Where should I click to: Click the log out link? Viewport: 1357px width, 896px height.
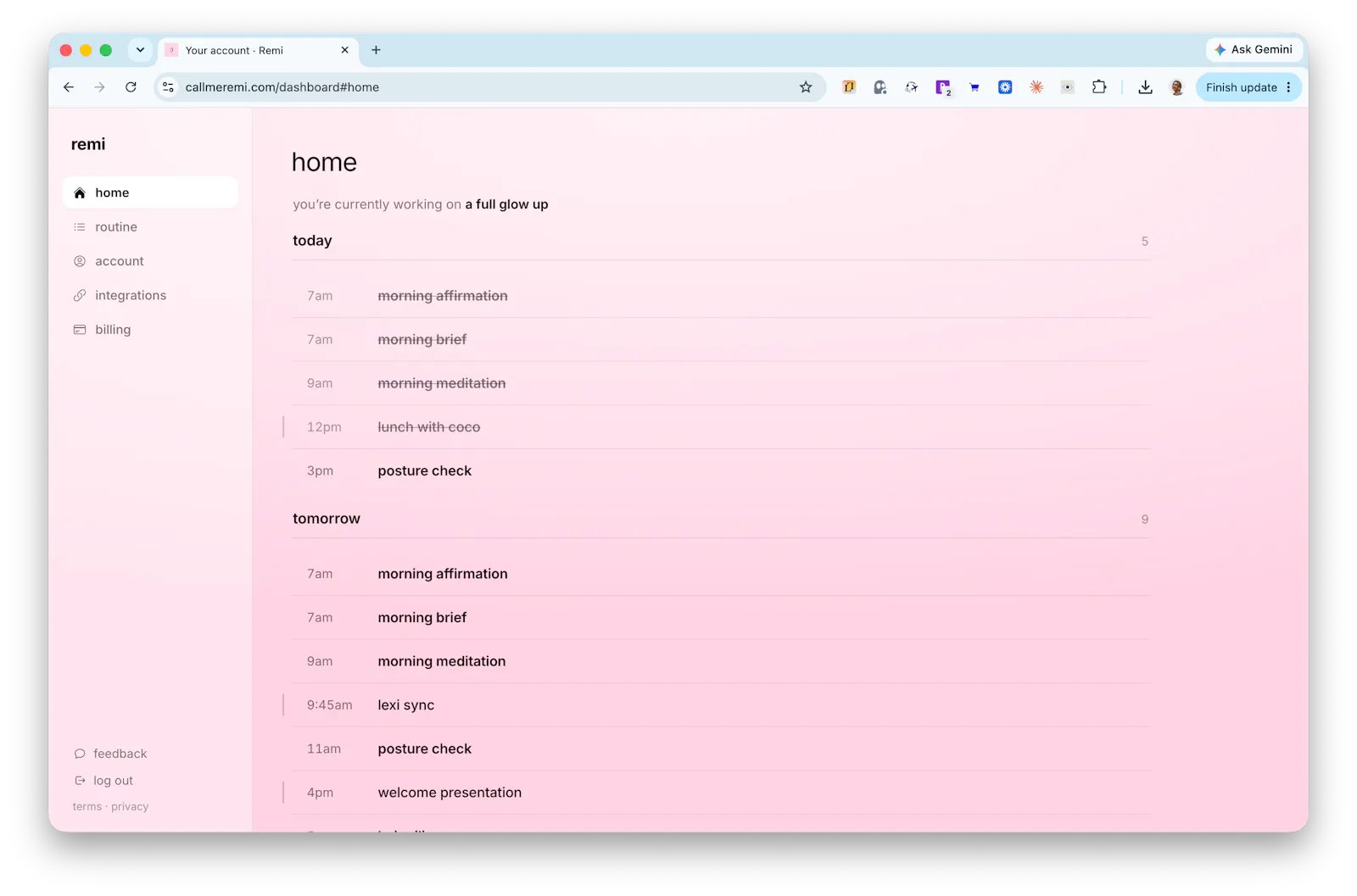click(x=103, y=781)
